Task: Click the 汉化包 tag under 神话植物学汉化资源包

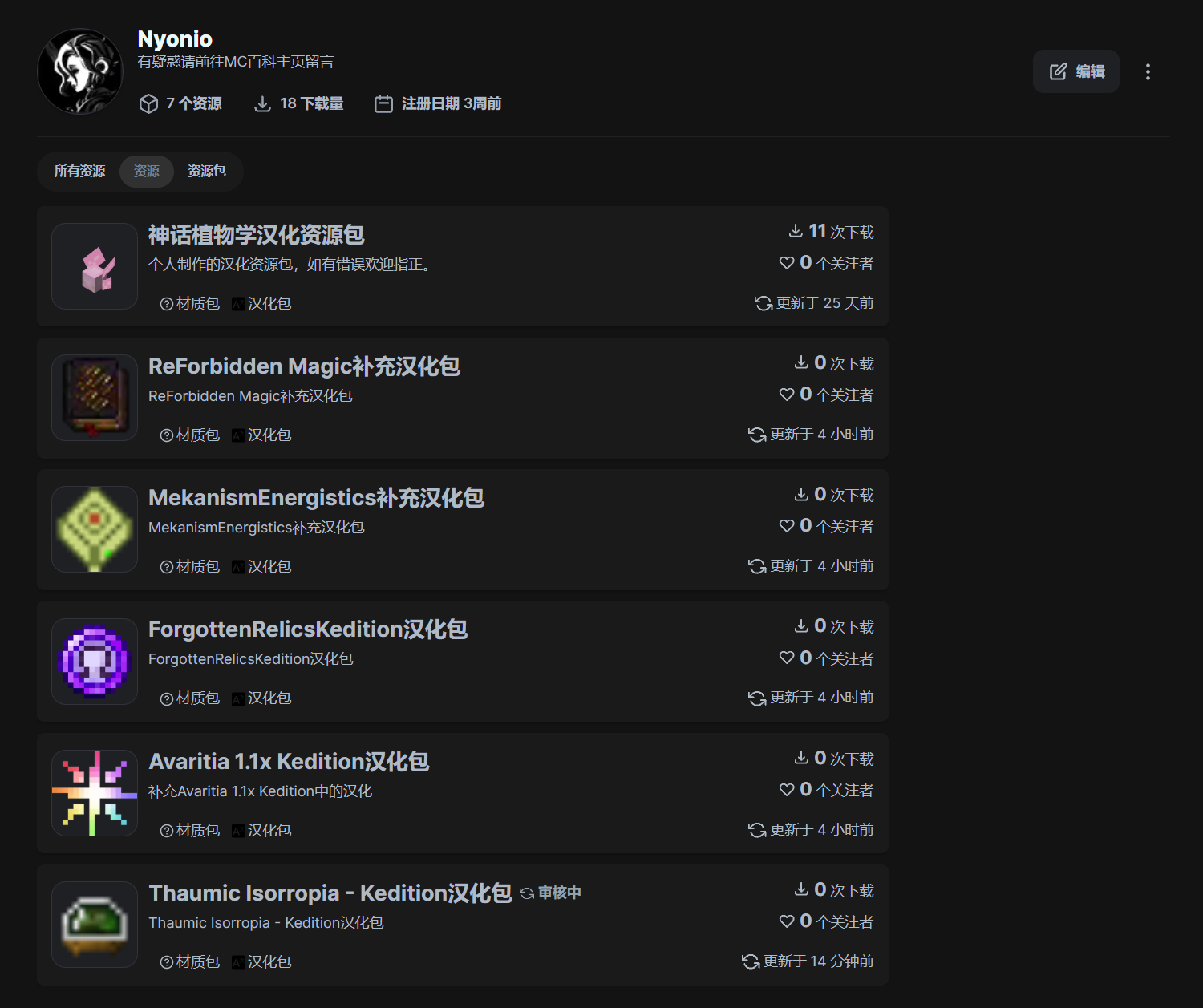Action: [261, 304]
